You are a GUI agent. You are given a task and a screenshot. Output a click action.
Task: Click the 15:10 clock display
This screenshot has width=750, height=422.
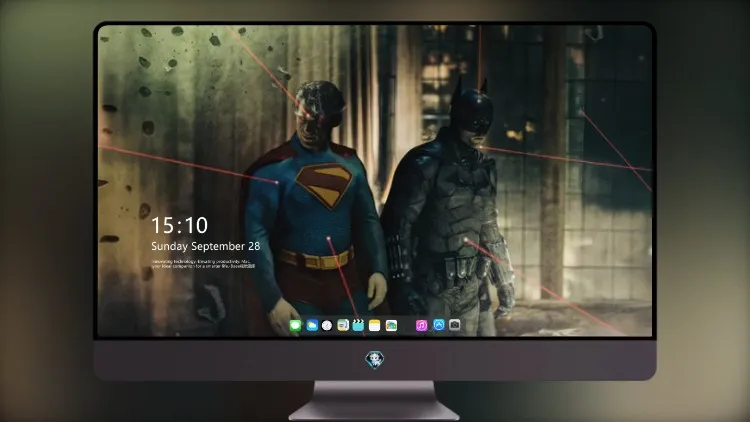click(179, 225)
